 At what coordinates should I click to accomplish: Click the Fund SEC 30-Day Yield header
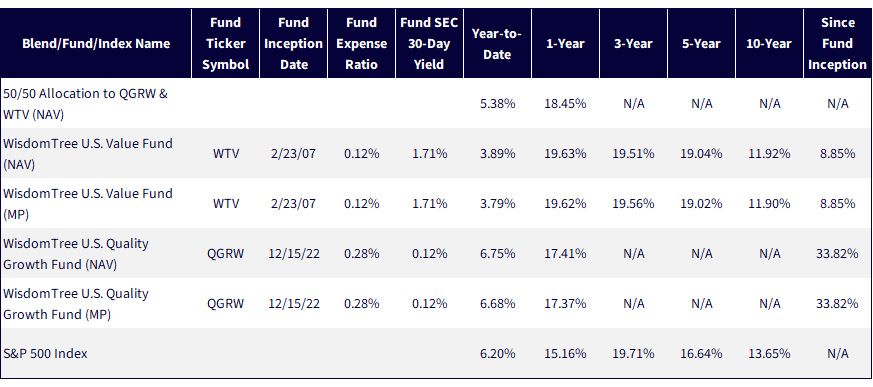(x=429, y=43)
